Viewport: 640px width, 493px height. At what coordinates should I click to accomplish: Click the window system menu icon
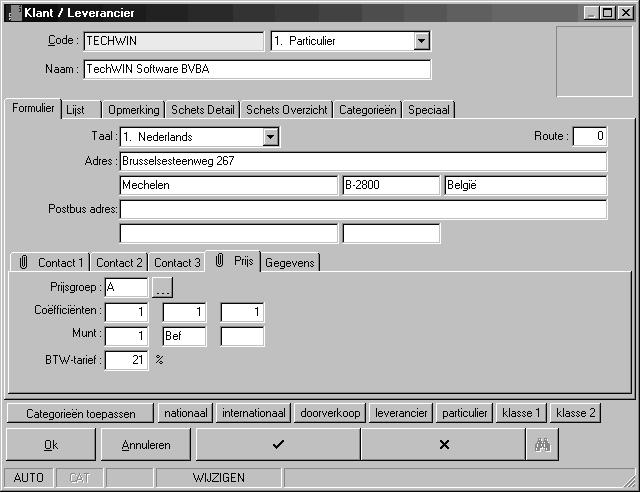[x=15, y=13]
